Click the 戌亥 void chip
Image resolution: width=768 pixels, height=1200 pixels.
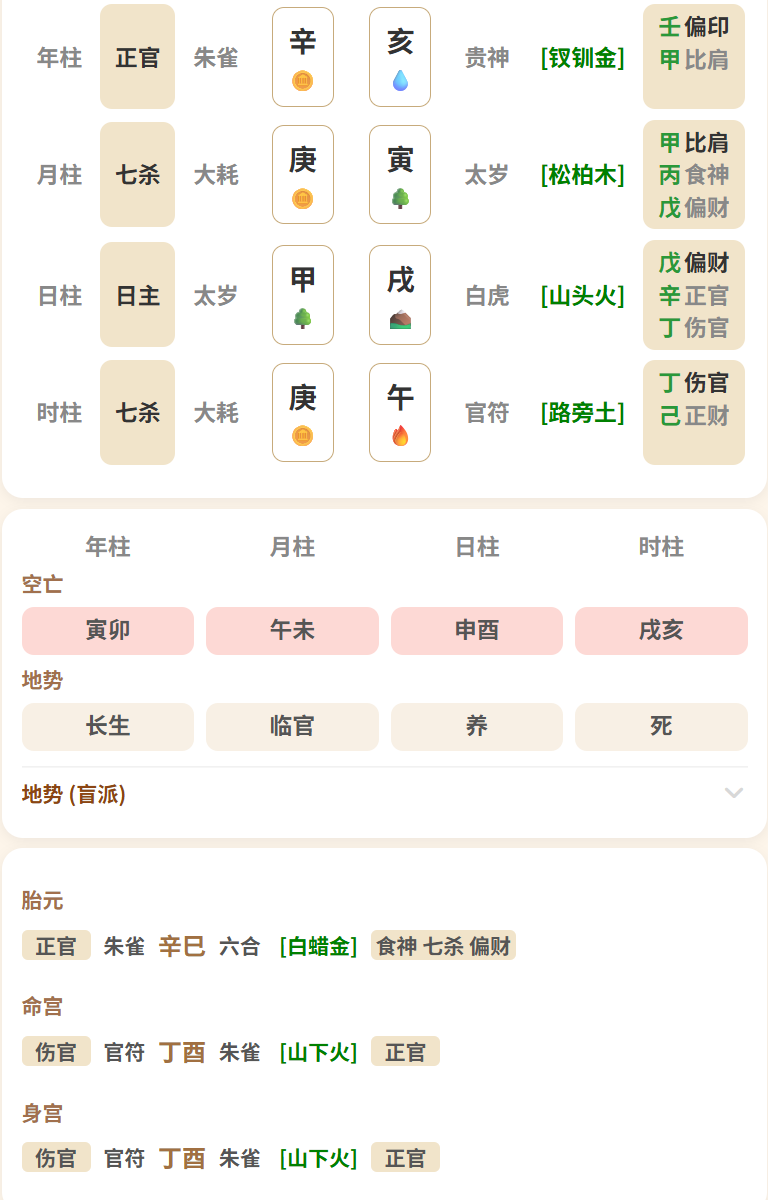[x=661, y=631]
